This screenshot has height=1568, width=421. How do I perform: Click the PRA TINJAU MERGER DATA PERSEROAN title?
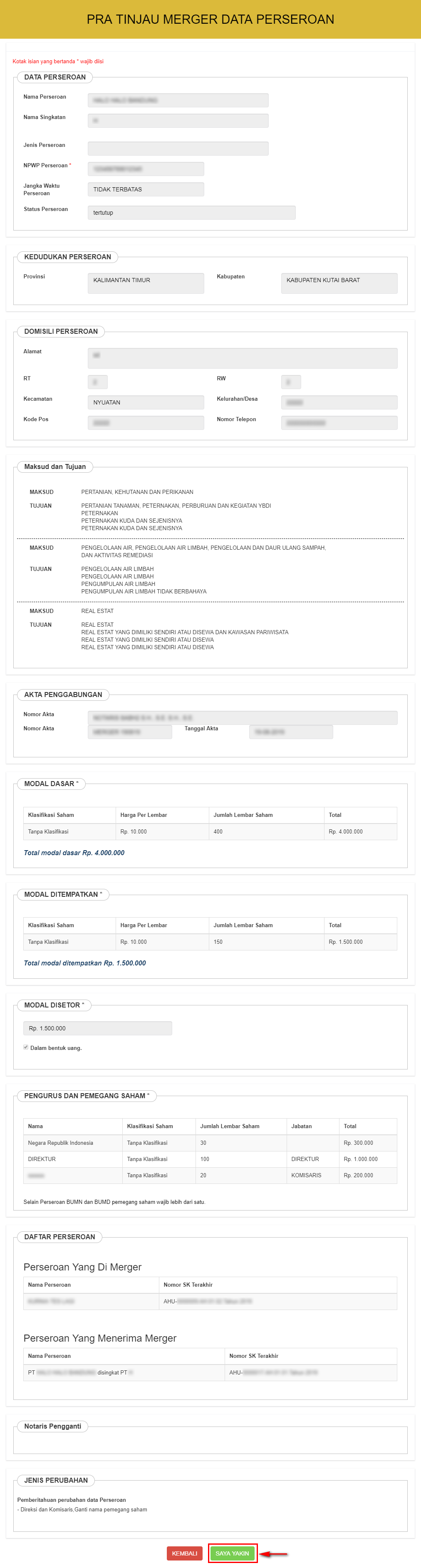coord(210,20)
